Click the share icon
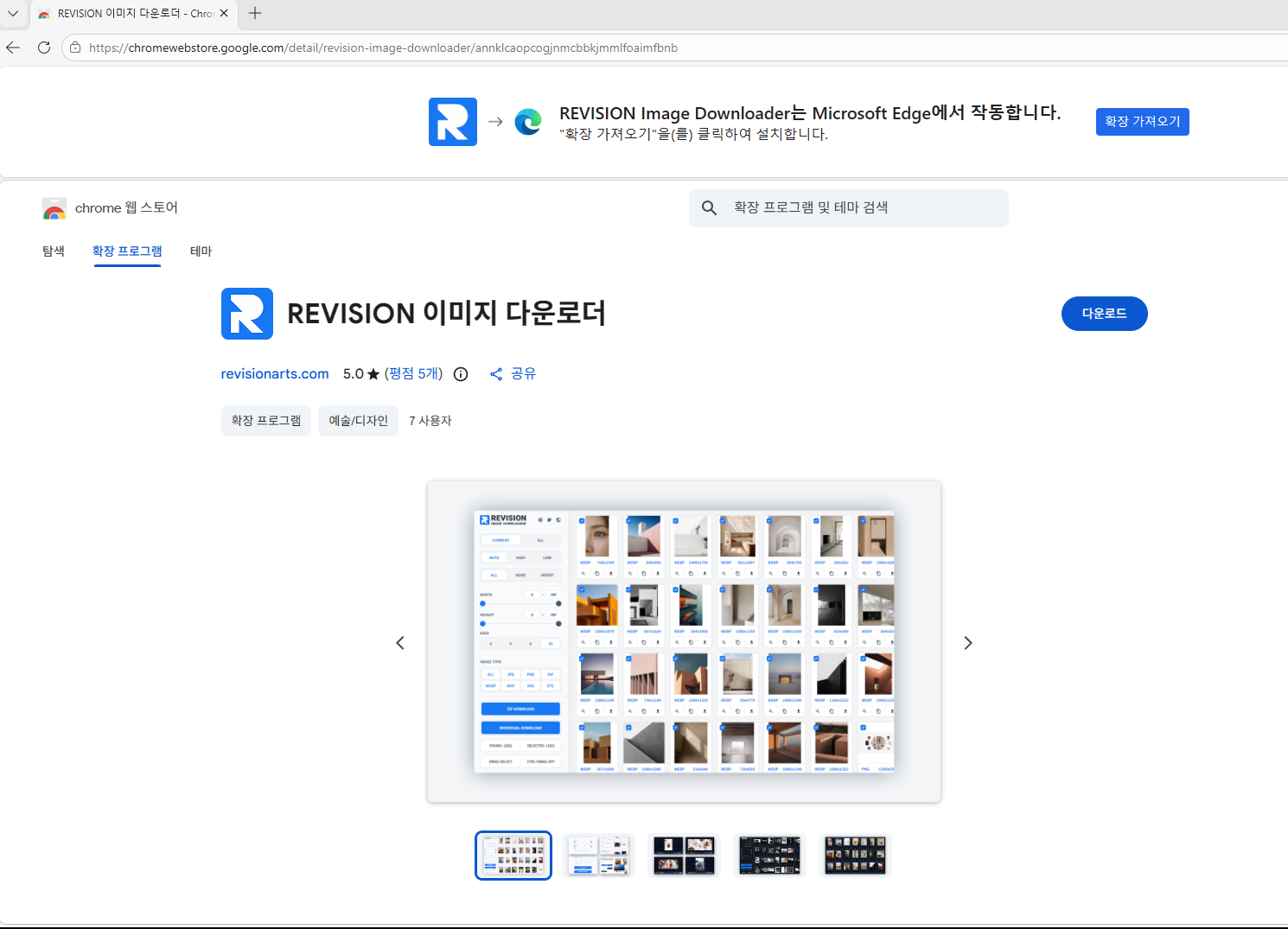The width and height of the screenshot is (1288, 929). coord(496,374)
